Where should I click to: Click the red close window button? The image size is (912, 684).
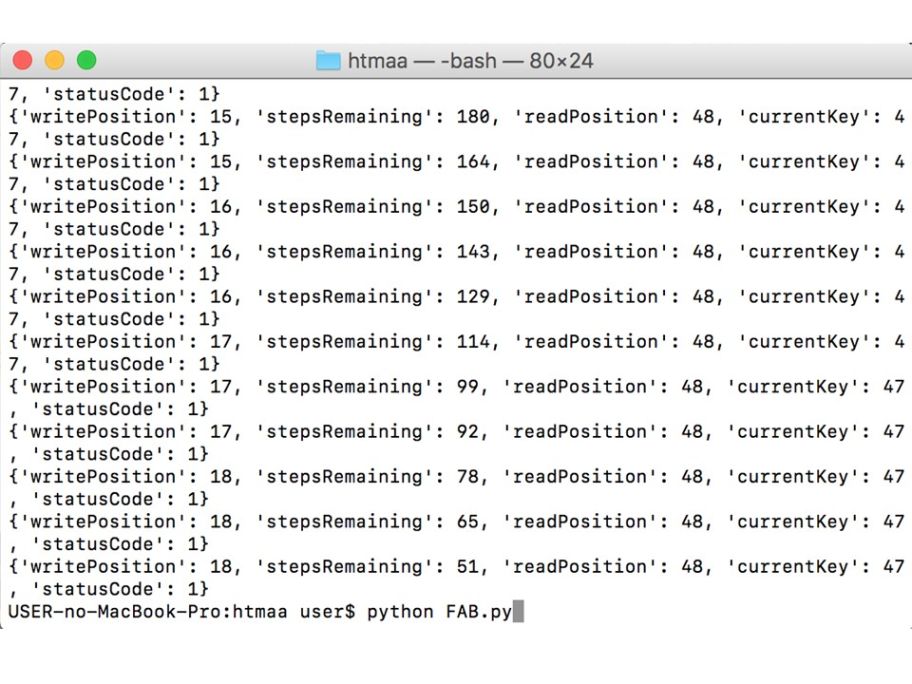pyautogui.click(x=23, y=60)
